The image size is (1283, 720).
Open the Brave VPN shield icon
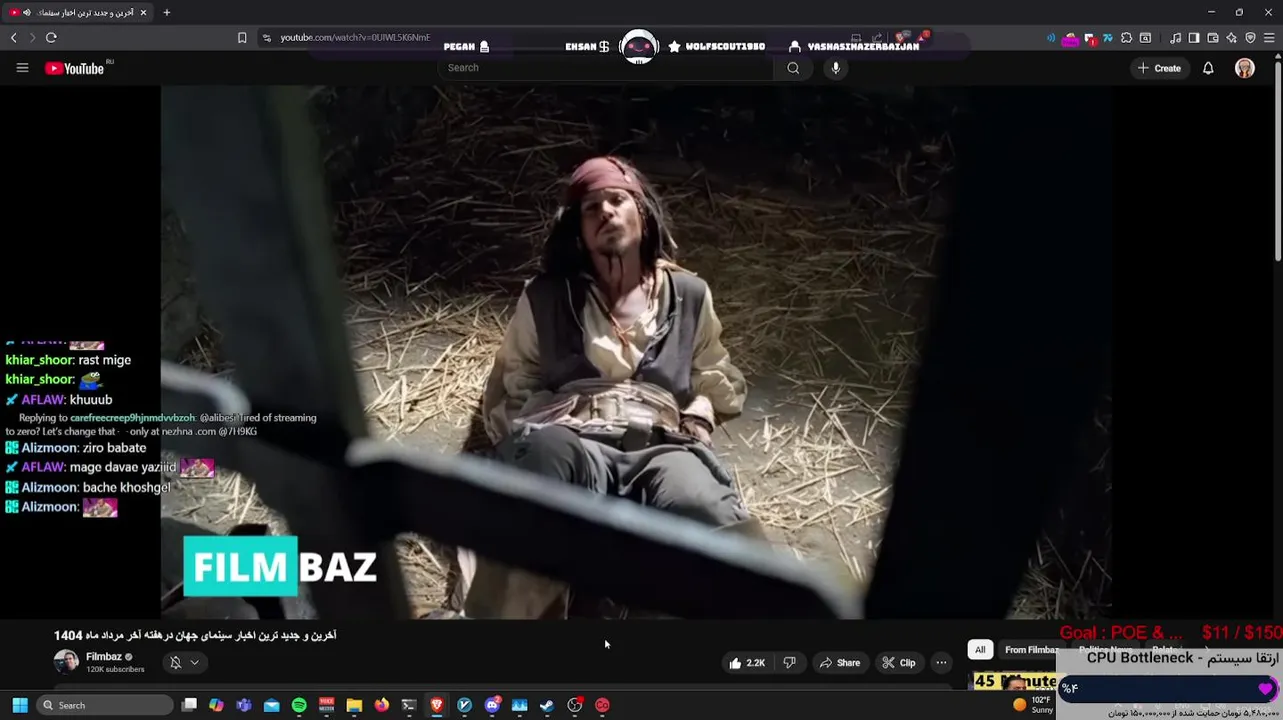point(1250,38)
